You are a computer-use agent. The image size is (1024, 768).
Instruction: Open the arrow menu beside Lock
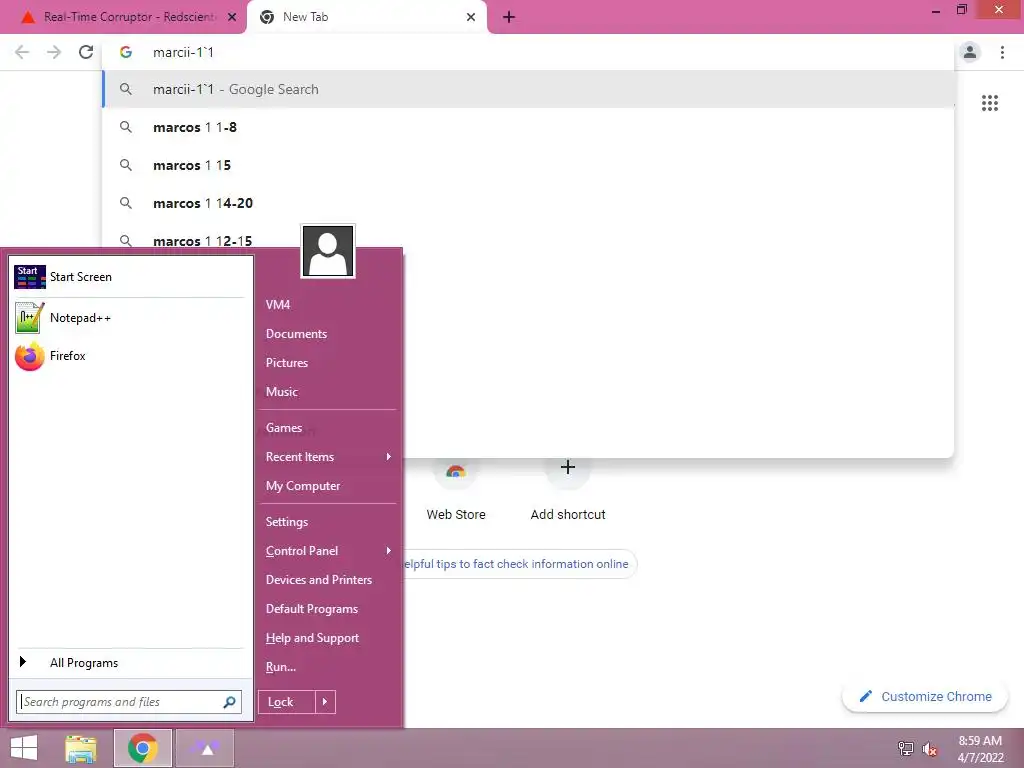point(325,702)
